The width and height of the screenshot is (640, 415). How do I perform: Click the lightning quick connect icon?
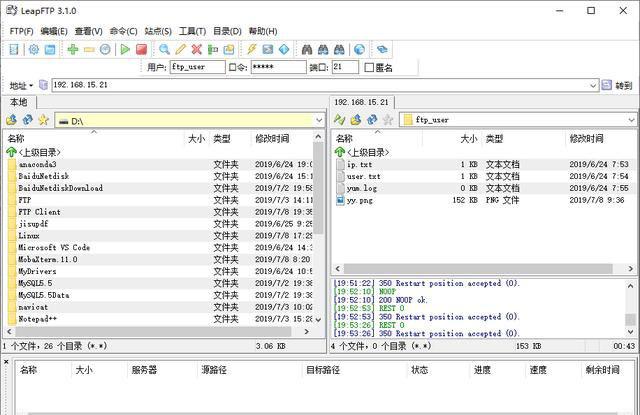[252, 49]
